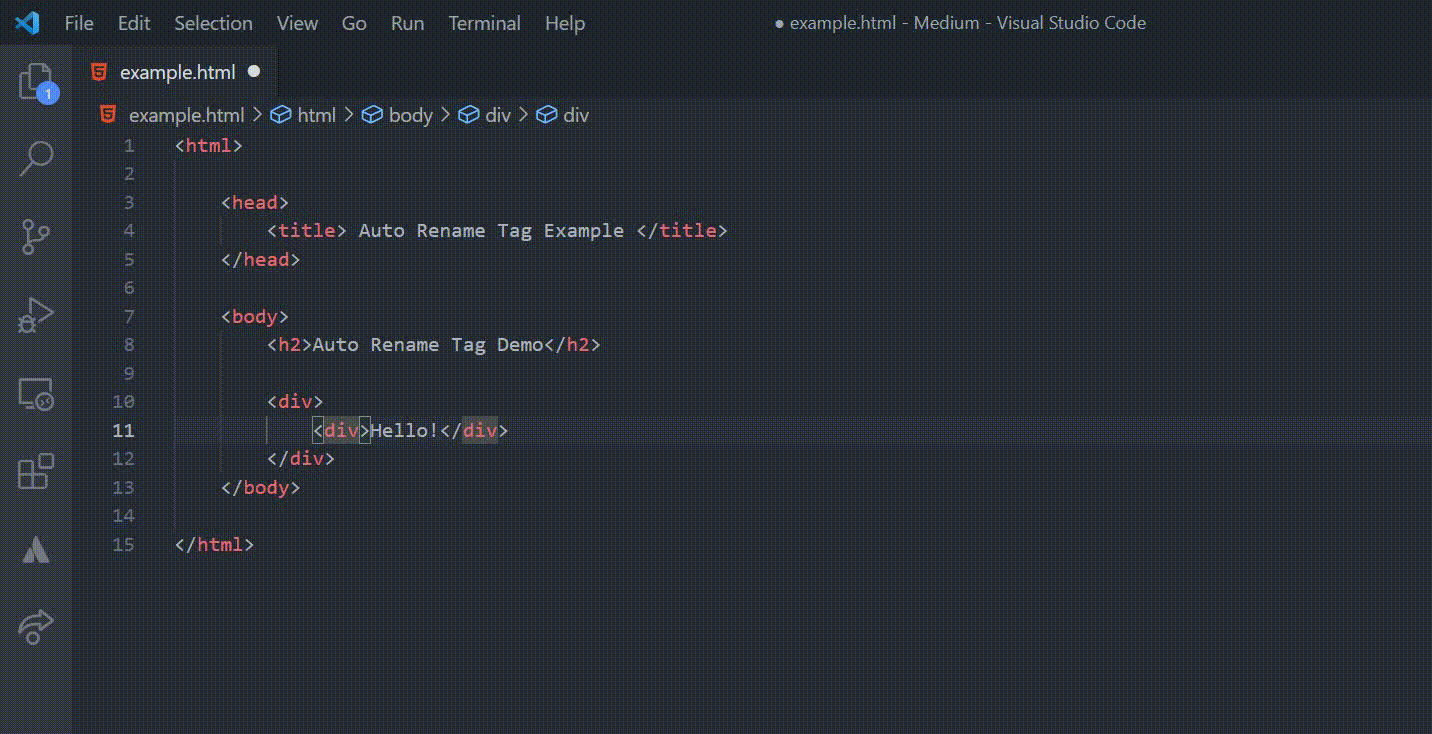The image size is (1432, 734).
Task: Click the opening <div> tag on line 11
Action: [x=342, y=431]
